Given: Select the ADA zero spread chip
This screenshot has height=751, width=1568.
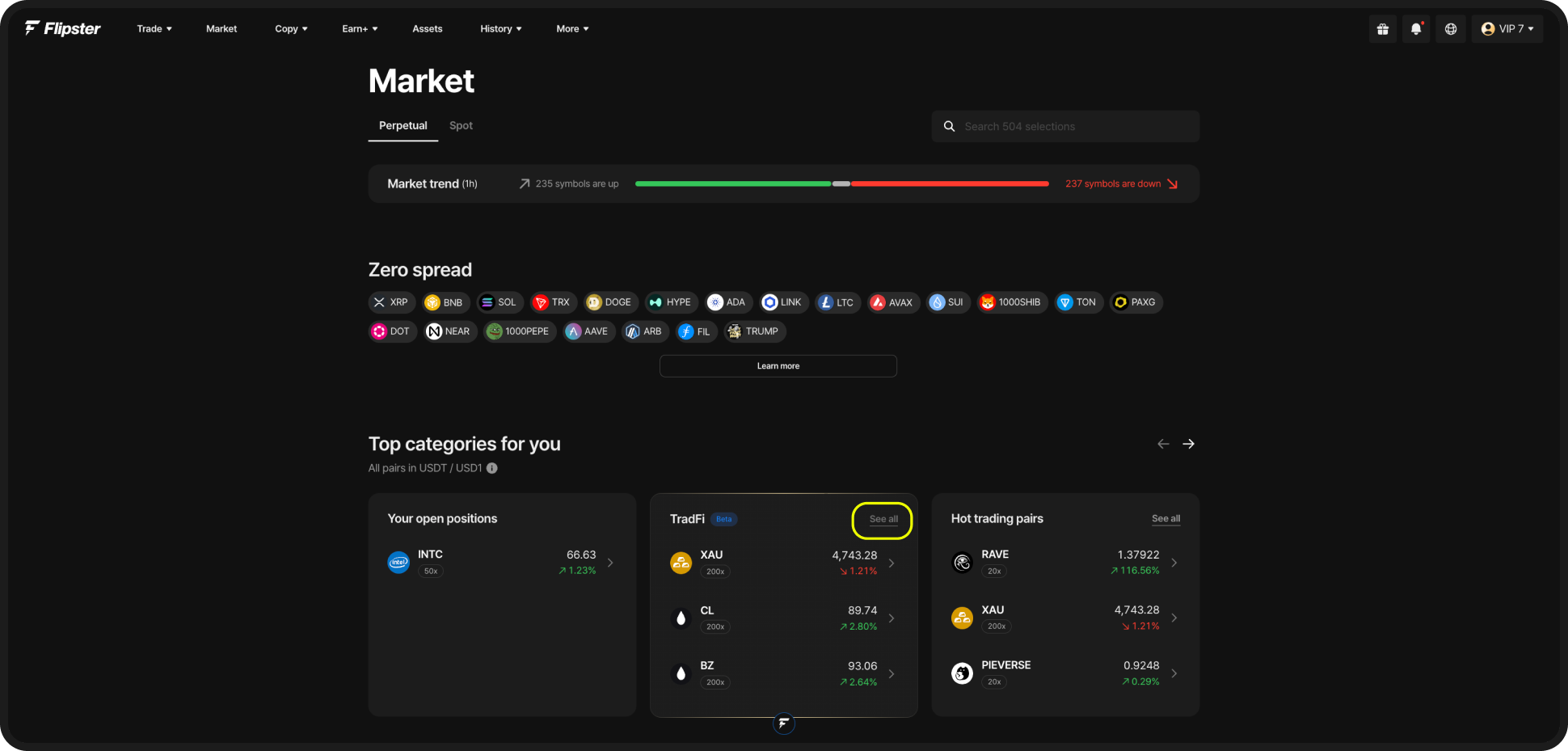Looking at the screenshot, I should click(729, 302).
